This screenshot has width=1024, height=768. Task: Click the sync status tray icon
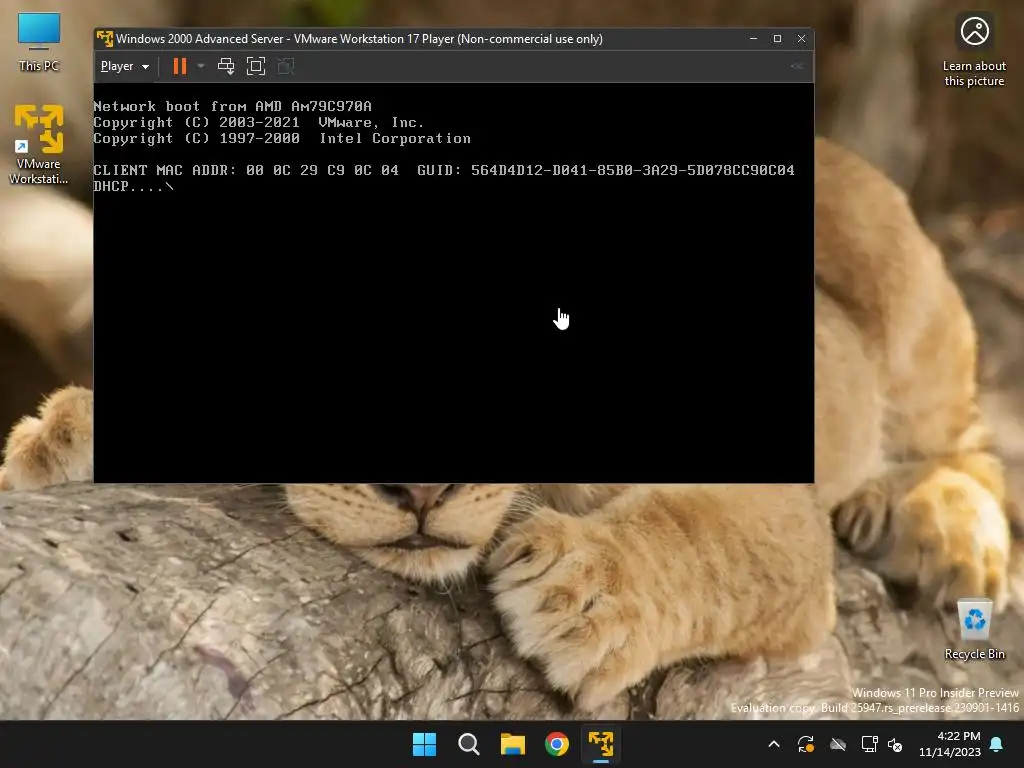pos(806,744)
